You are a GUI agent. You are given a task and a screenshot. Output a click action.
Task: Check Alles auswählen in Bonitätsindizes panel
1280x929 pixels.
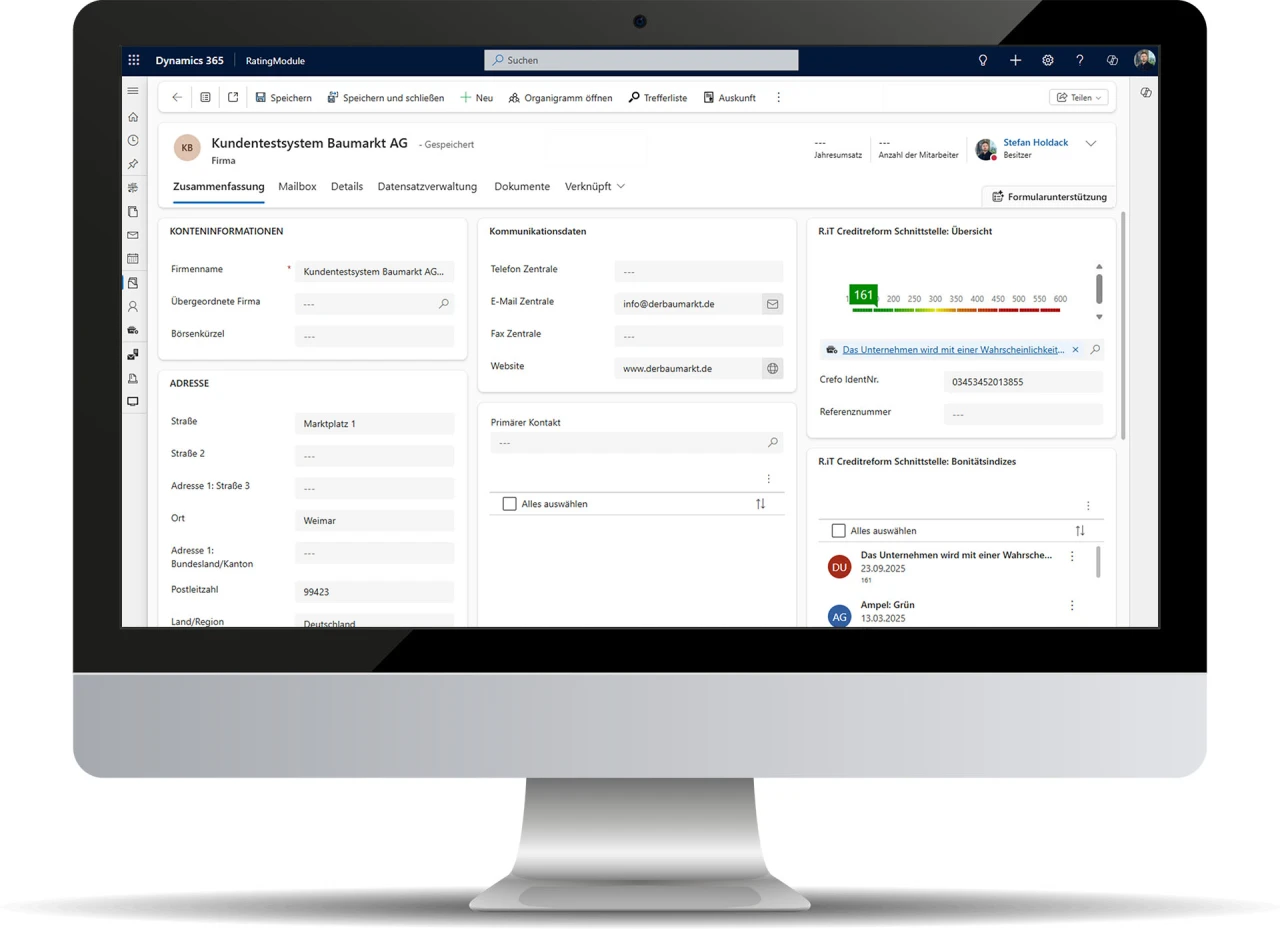click(839, 531)
